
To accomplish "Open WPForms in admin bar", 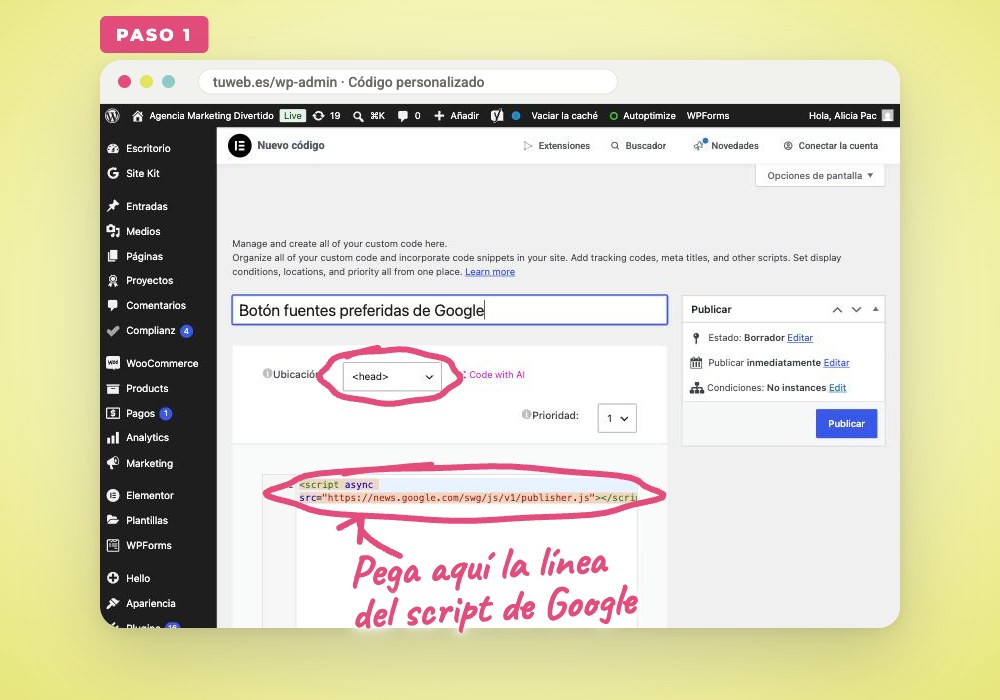I will [708, 116].
